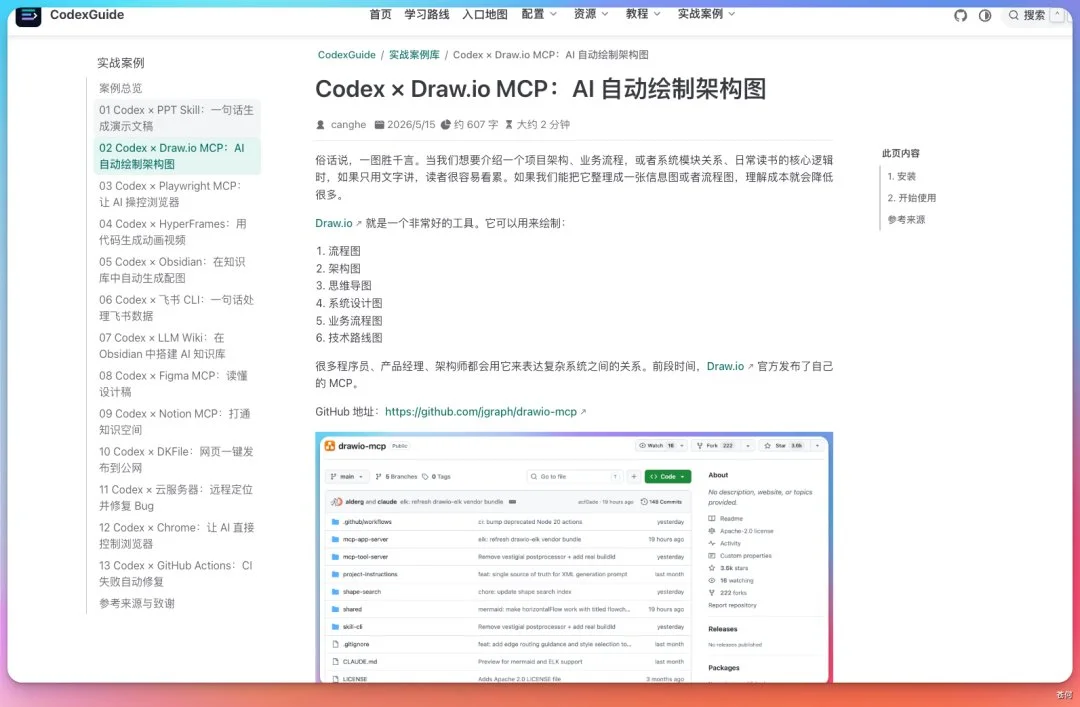The image size is (1080, 707).
Task: Toggle the dark mode theme icon
Action: [x=985, y=15]
